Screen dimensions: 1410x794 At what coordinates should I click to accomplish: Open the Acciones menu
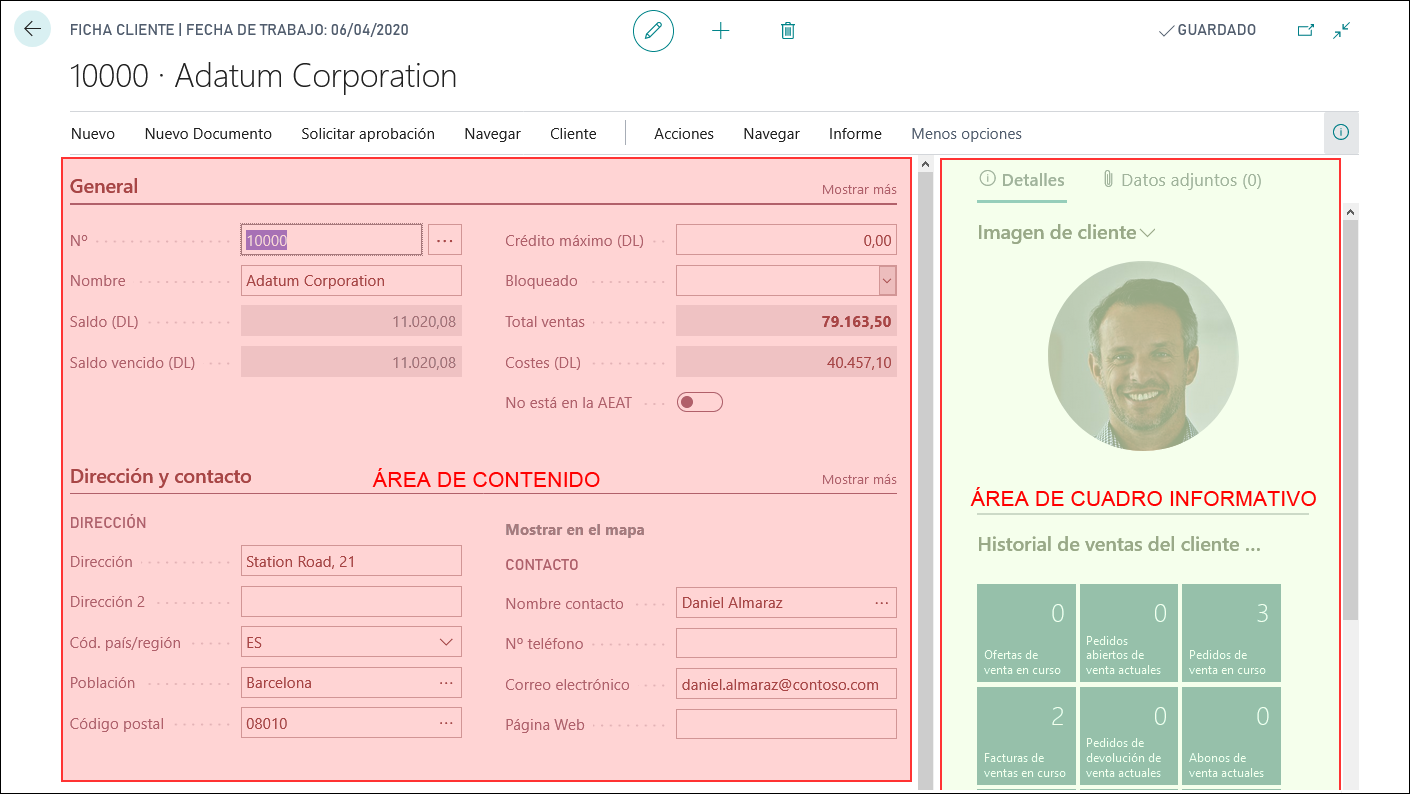click(x=684, y=134)
